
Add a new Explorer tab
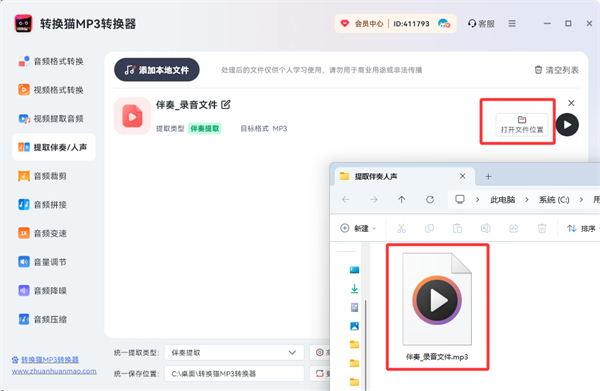click(488, 176)
